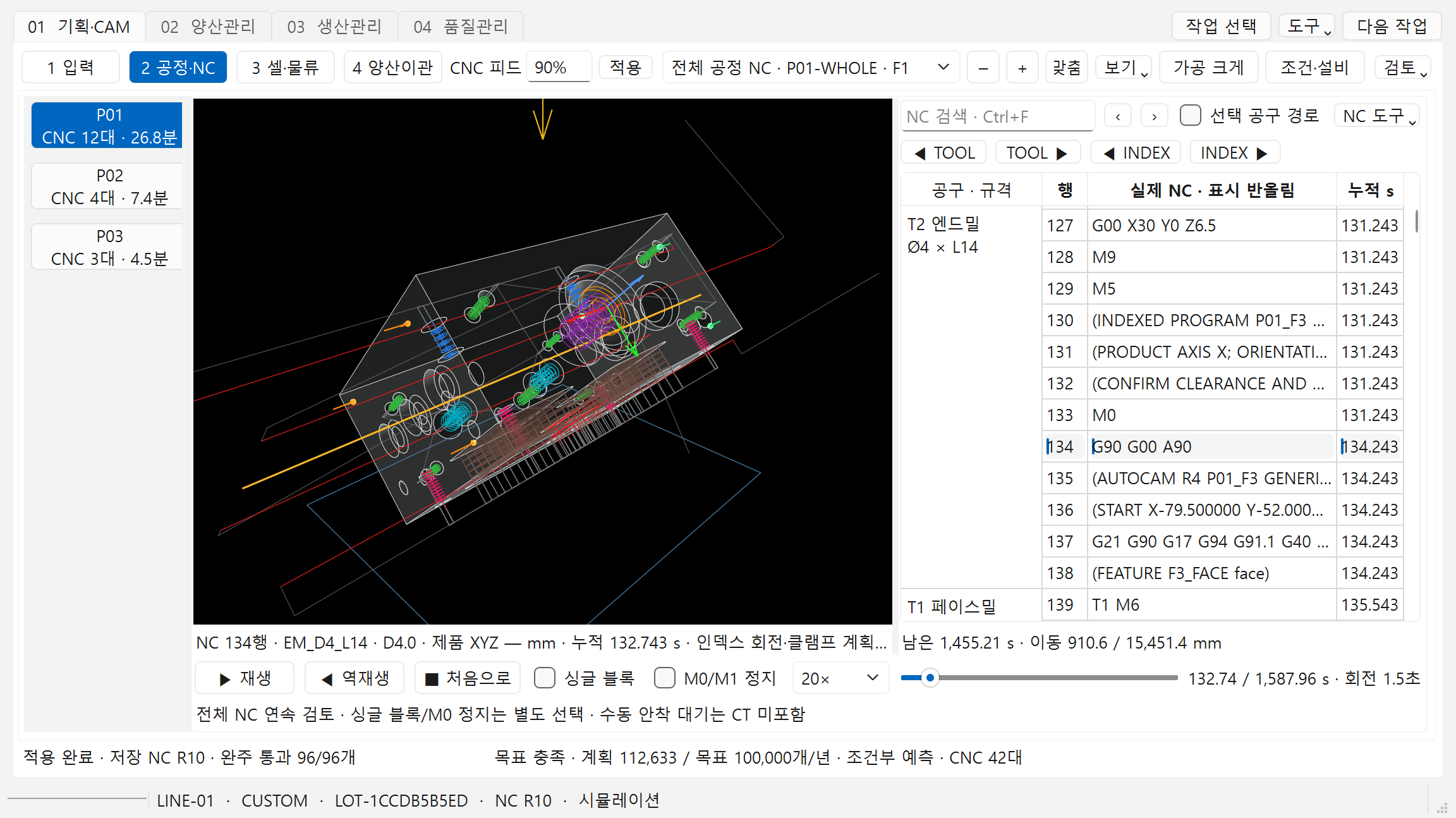Screen dimensions: 1456x818
Task: Click the plus zoom-in button
Action: [x=1022, y=68]
